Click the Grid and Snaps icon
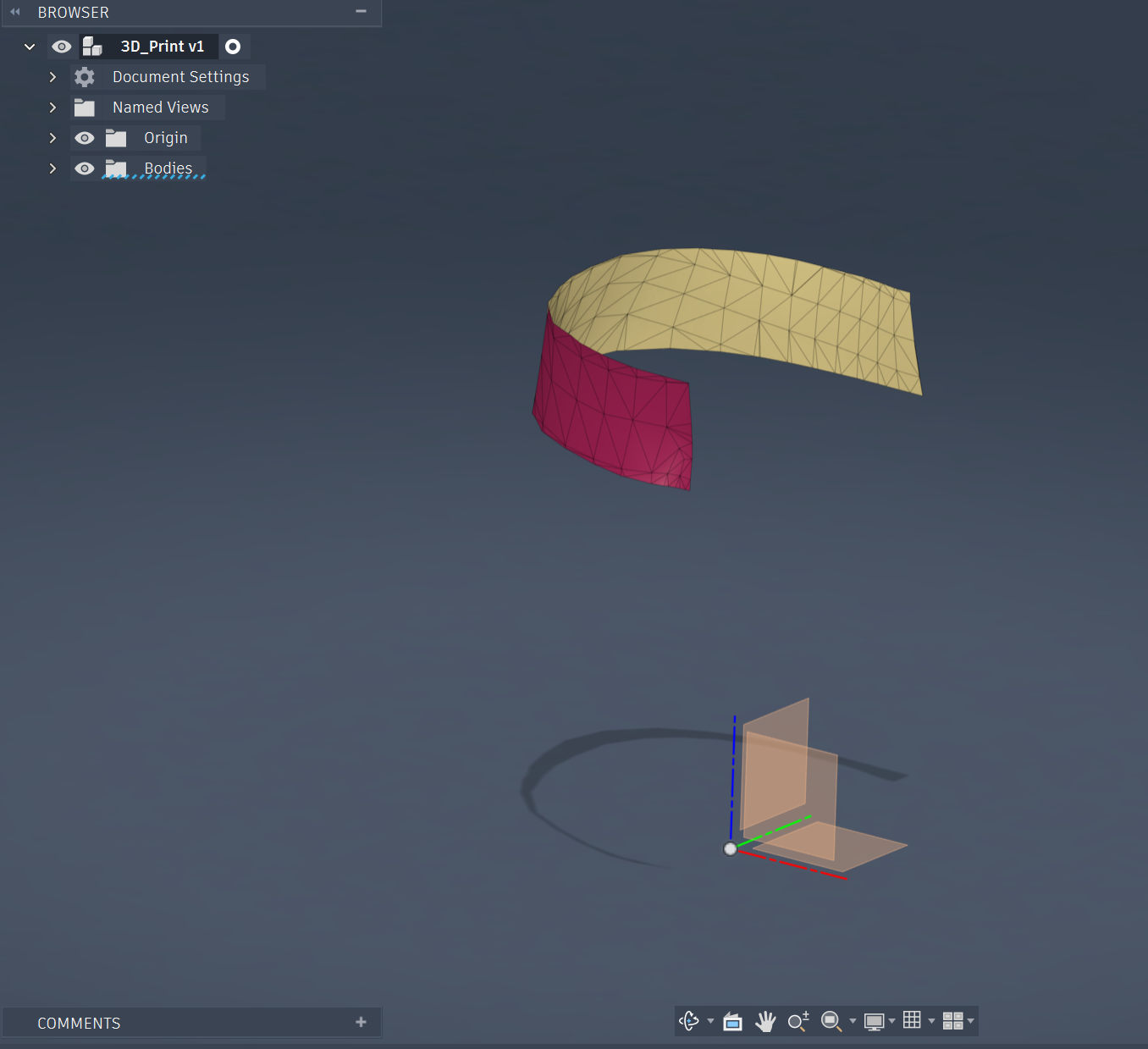 912,1020
